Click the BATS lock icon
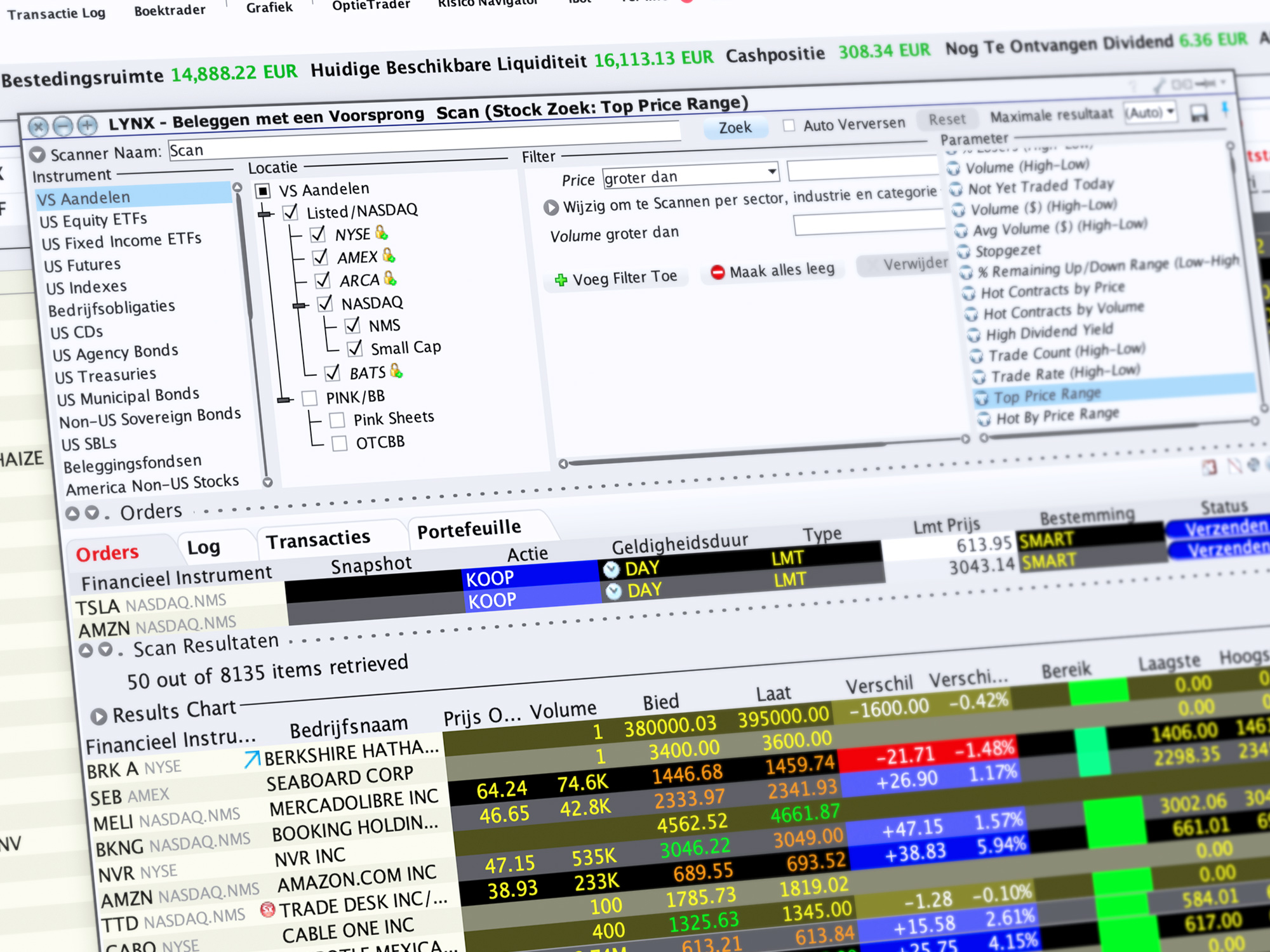The height and width of the screenshot is (952, 1270). pos(396,371)
